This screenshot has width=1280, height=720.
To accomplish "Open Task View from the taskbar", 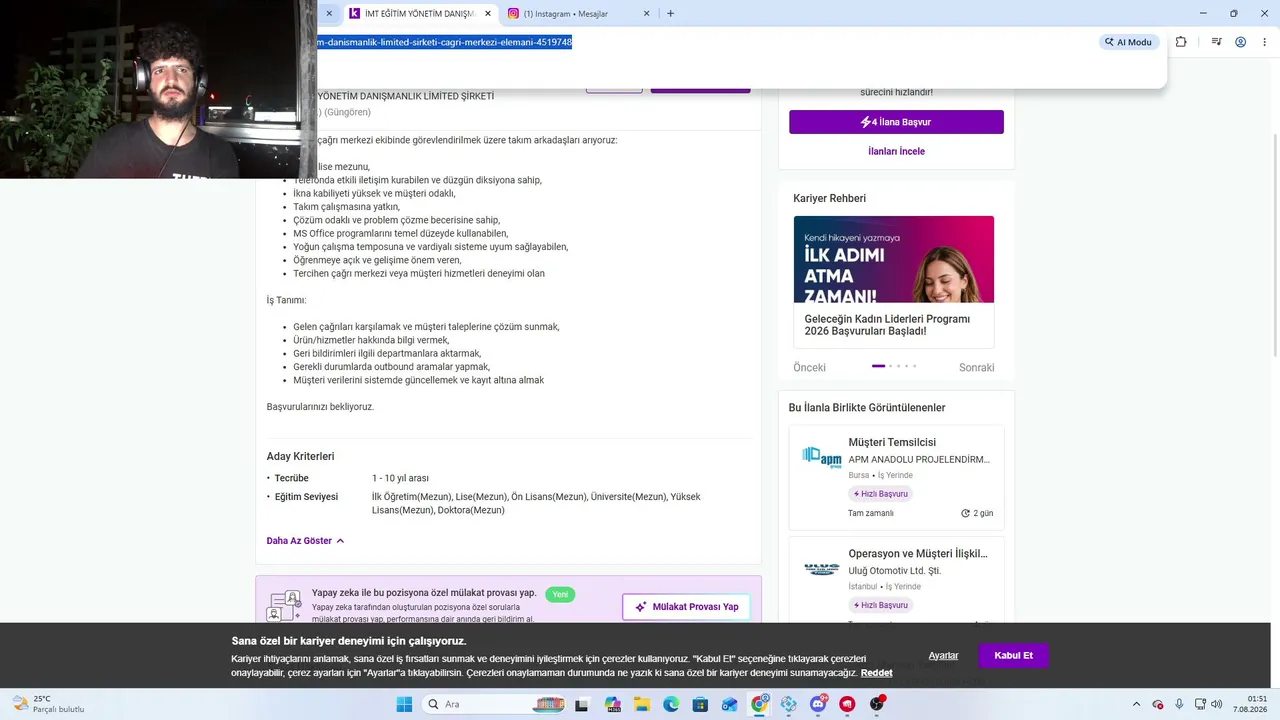I will pyautogui.click(x=582, y=704).
